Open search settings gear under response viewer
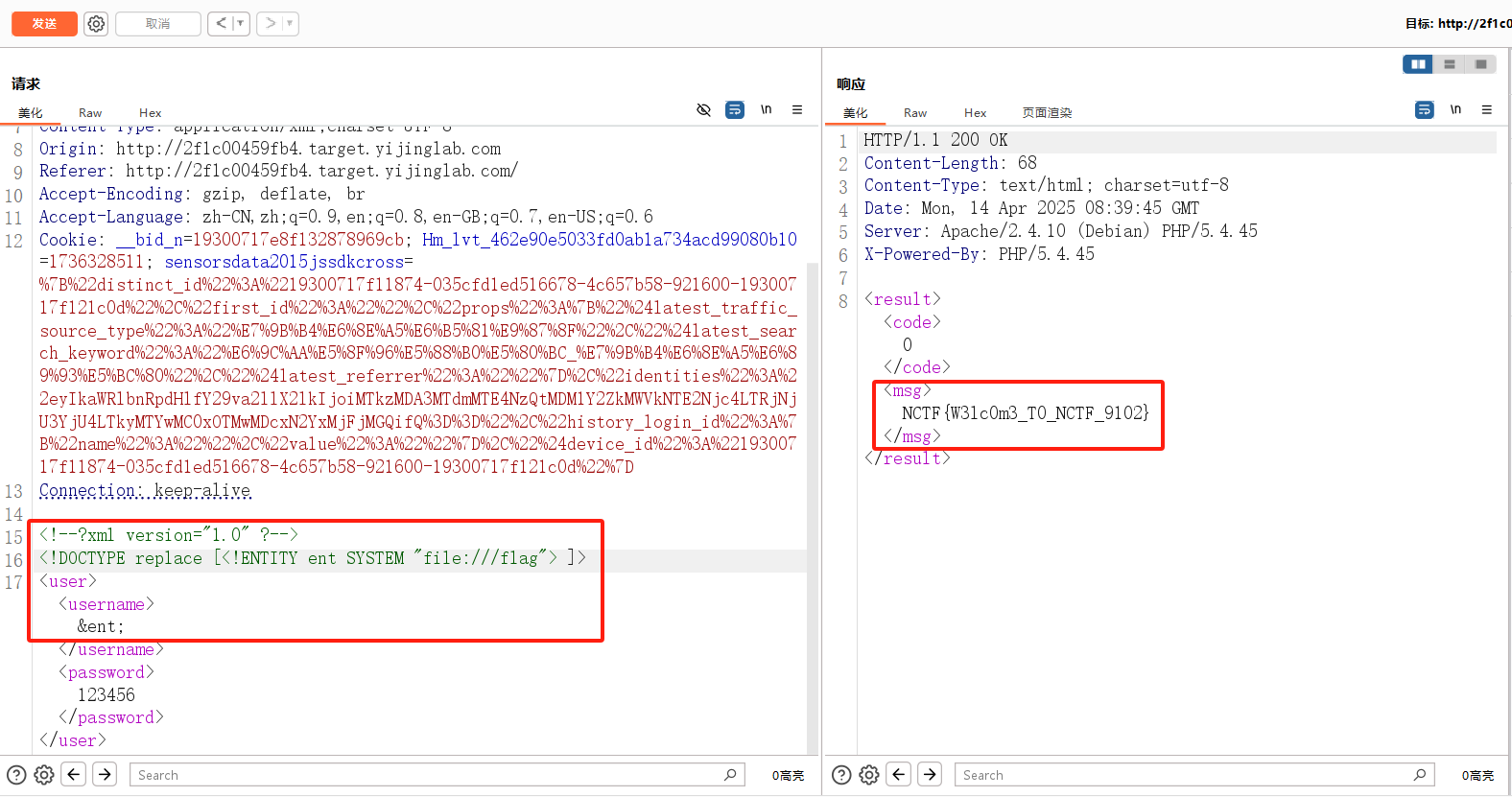Viewport: 1512px width, 797px height. (869, 775)
